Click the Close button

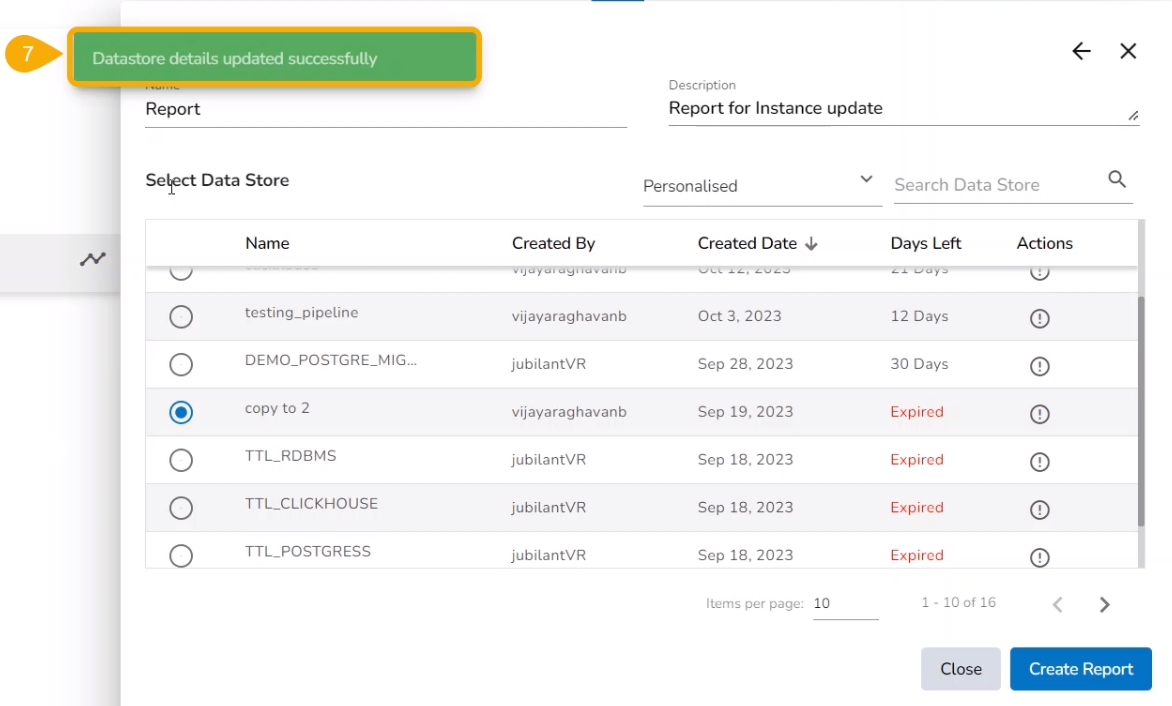[960, 669]
